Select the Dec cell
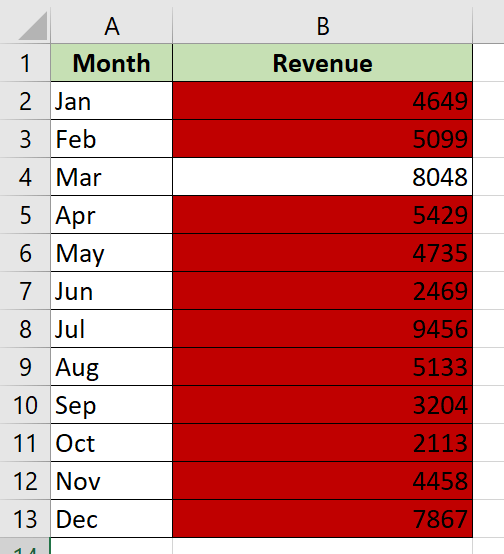Screen dimensions: 504x554 tap(112, 519)
